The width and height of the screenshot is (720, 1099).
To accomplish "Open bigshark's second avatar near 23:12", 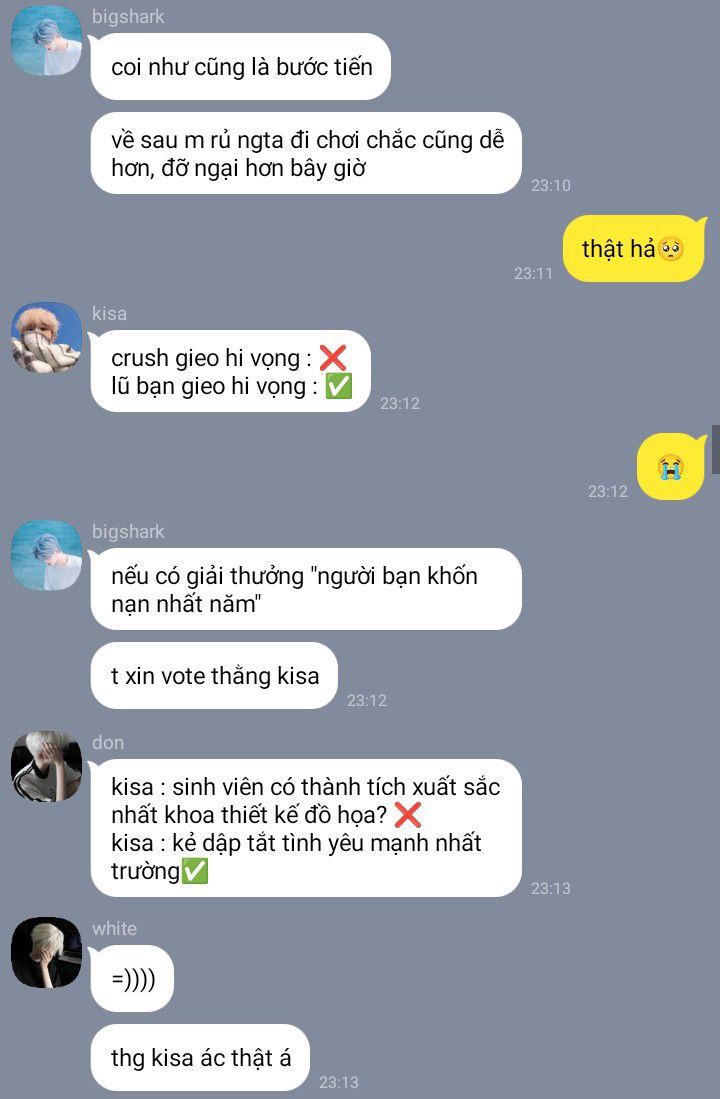I will pyautogui.click(x=46, y=555).
